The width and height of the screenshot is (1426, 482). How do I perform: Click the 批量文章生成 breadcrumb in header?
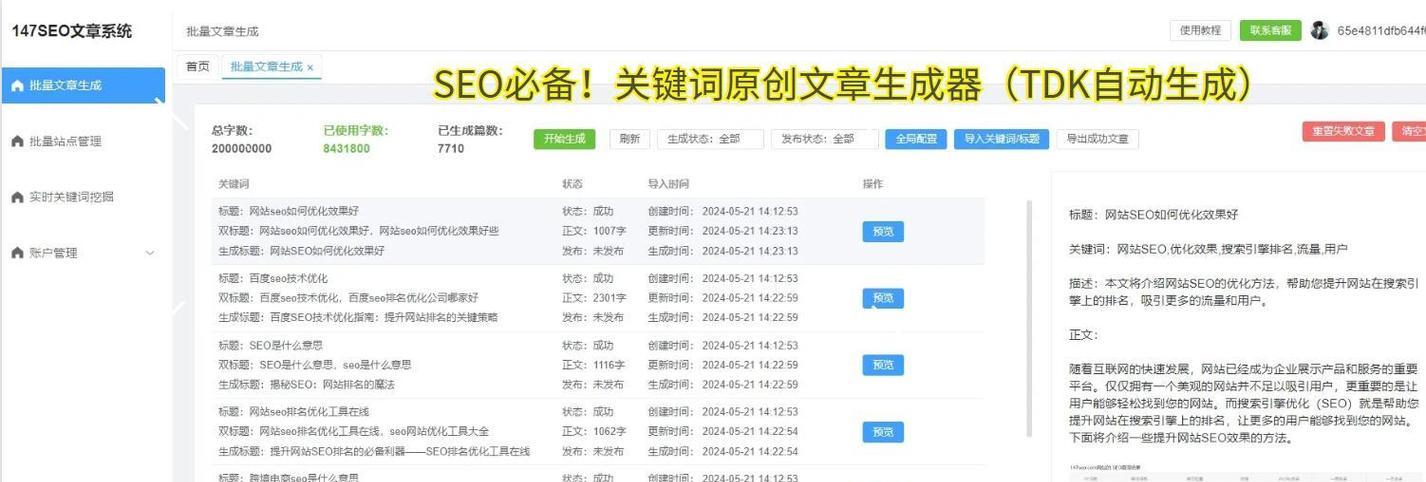click(222, 32)
